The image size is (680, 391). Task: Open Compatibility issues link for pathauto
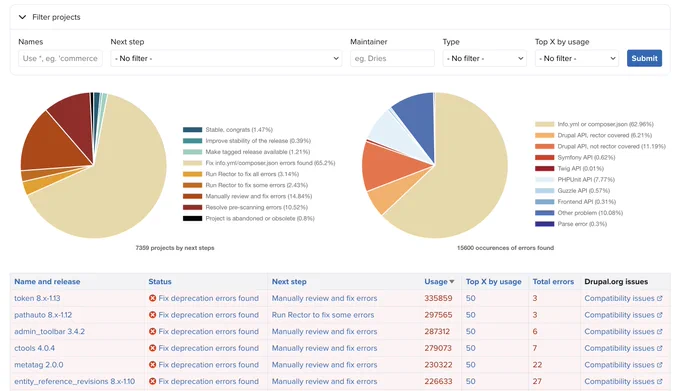click(623, 315)
